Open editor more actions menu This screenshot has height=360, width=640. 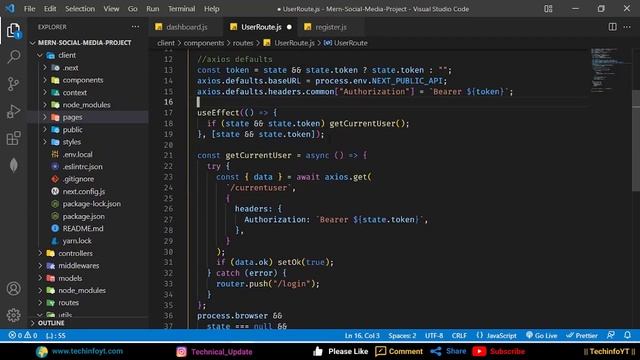[x=627, y=27]
